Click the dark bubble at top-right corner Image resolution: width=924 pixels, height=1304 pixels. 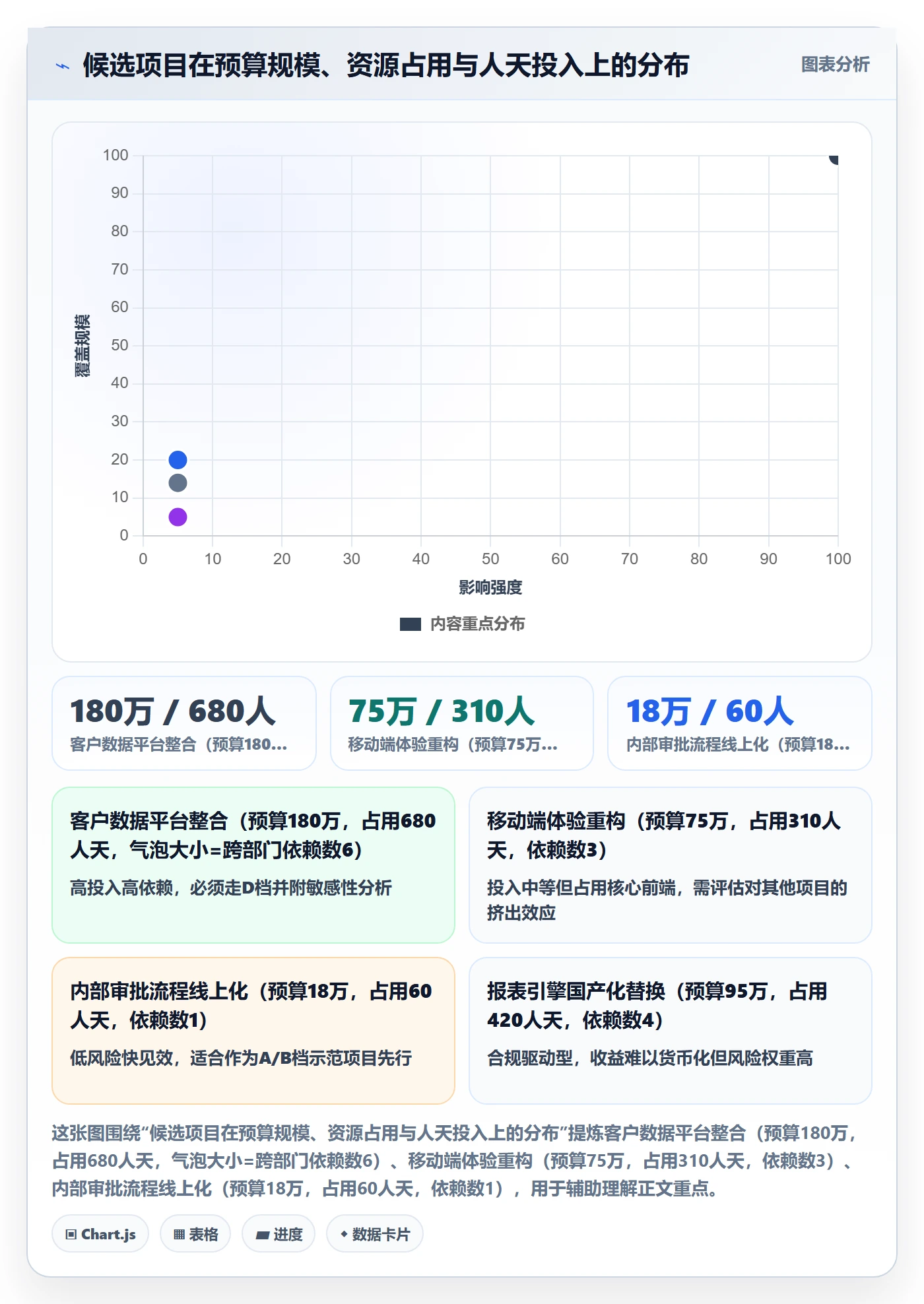[x=834, y=158]
